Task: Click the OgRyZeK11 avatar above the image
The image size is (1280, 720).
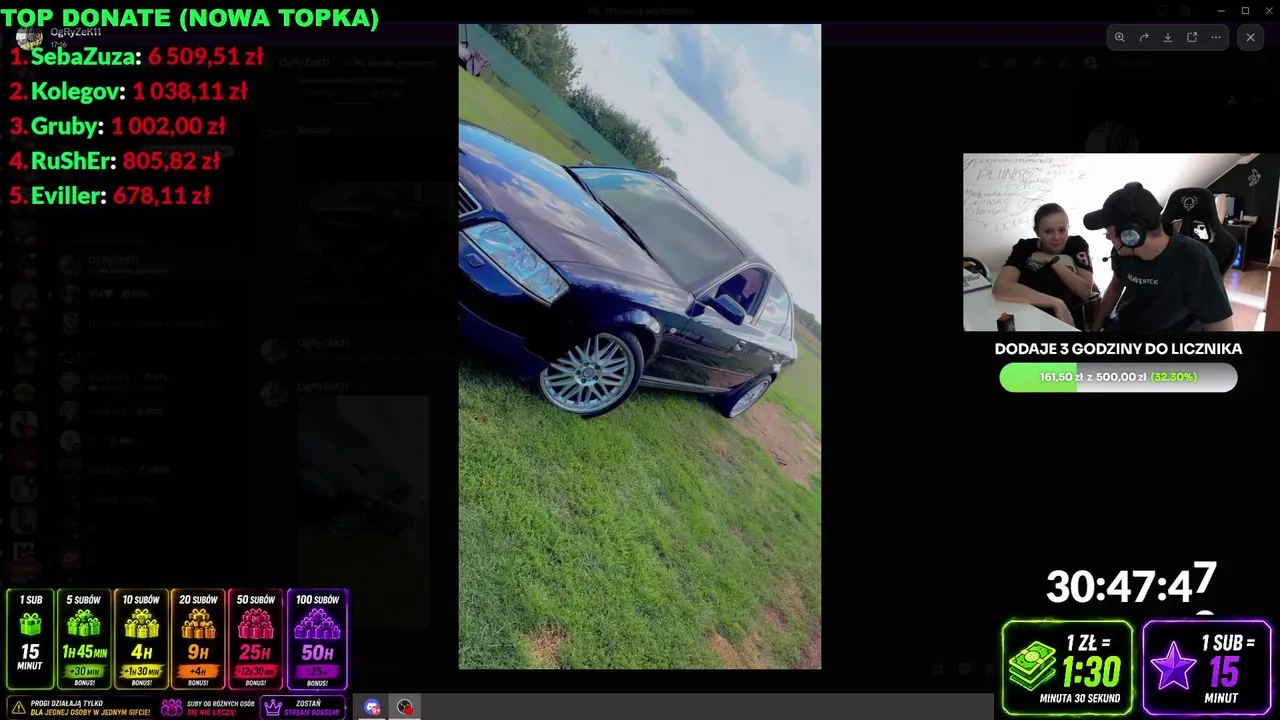Action: (x=29, y=38)
